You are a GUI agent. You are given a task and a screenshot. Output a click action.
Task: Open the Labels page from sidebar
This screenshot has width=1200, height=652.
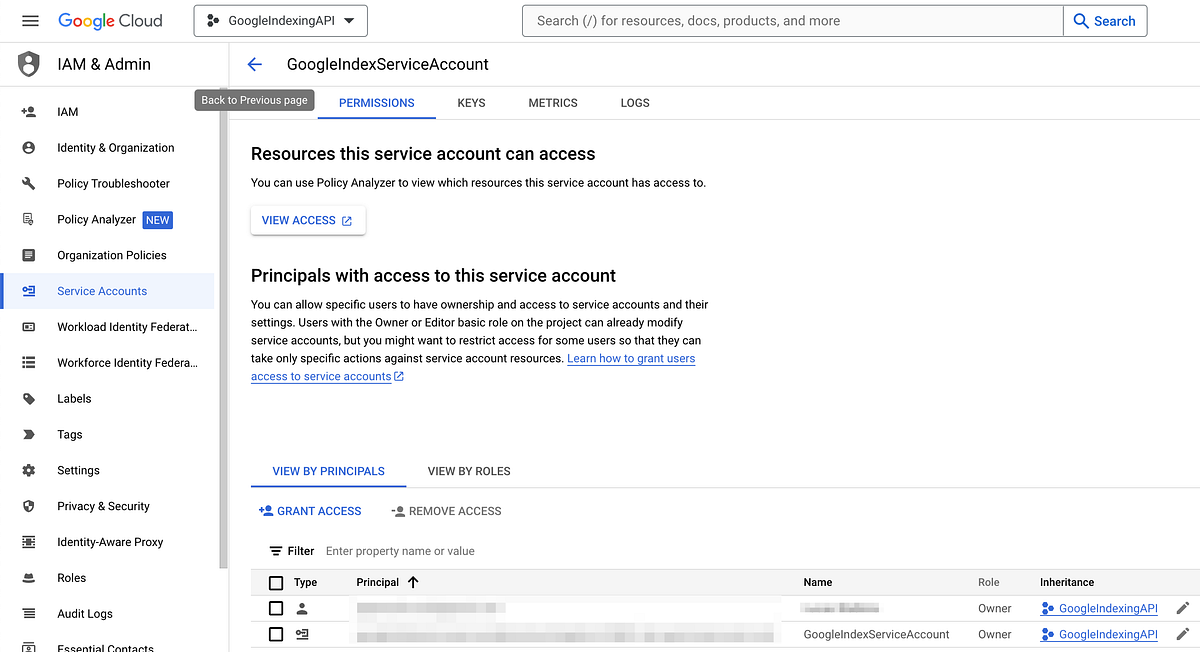(74, 398)
